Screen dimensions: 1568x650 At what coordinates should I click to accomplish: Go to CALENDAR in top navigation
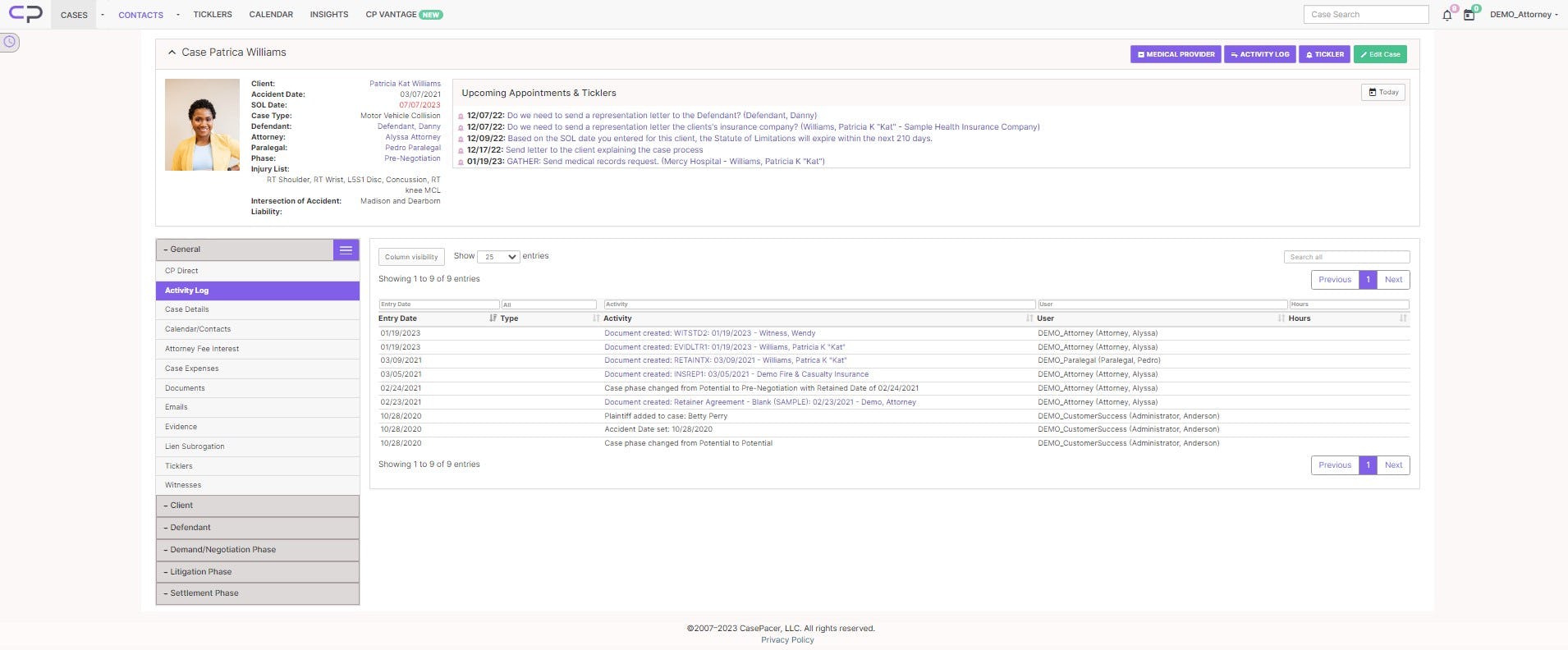pyautogui.click(x=271, y=15)
